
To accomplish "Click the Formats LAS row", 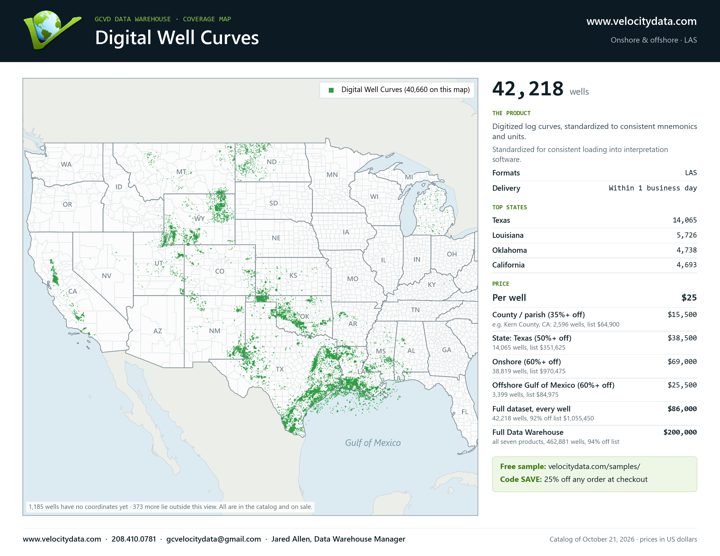I will pos(594,173).
